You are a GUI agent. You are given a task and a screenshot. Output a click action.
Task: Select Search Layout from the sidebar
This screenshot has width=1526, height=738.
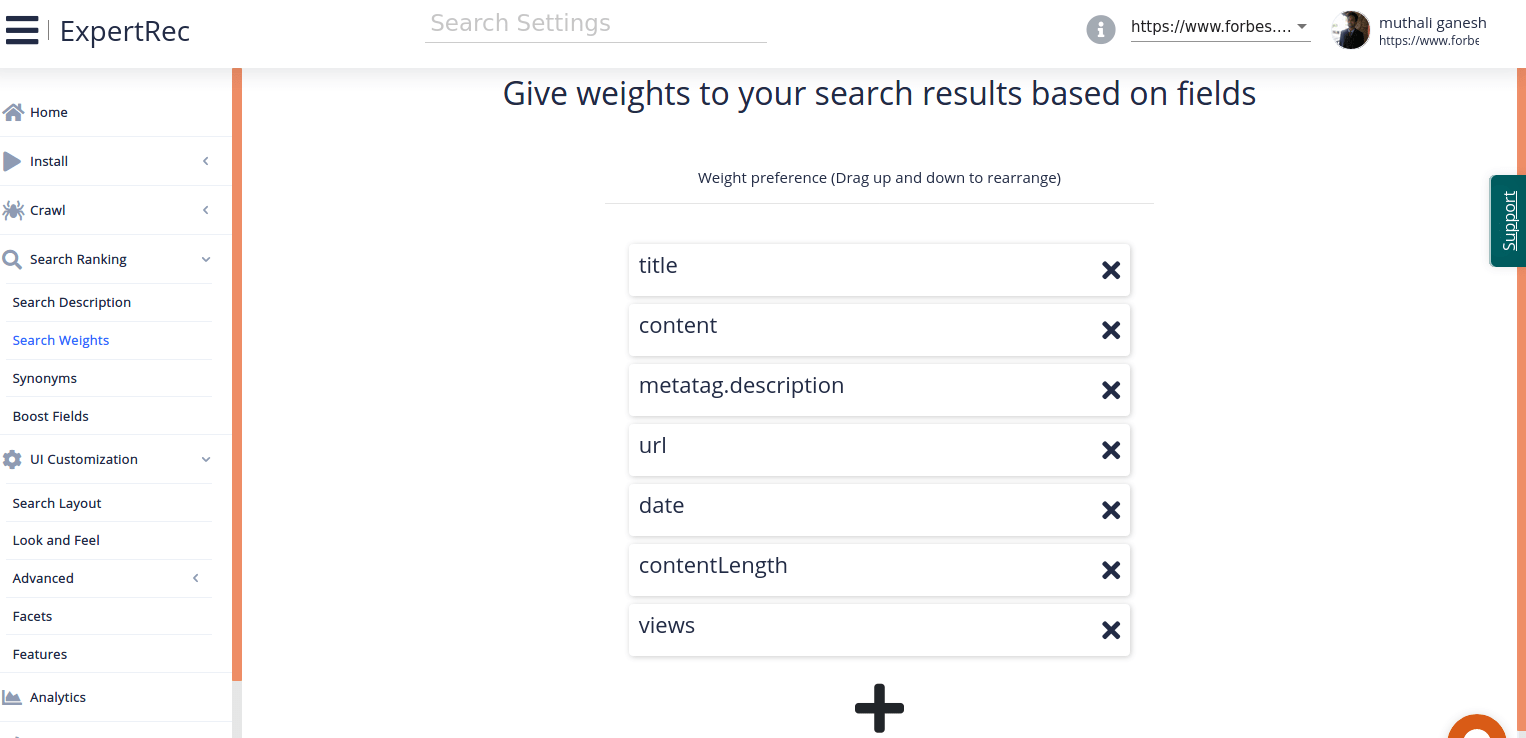pyautogui.click(x=57, y=503)
